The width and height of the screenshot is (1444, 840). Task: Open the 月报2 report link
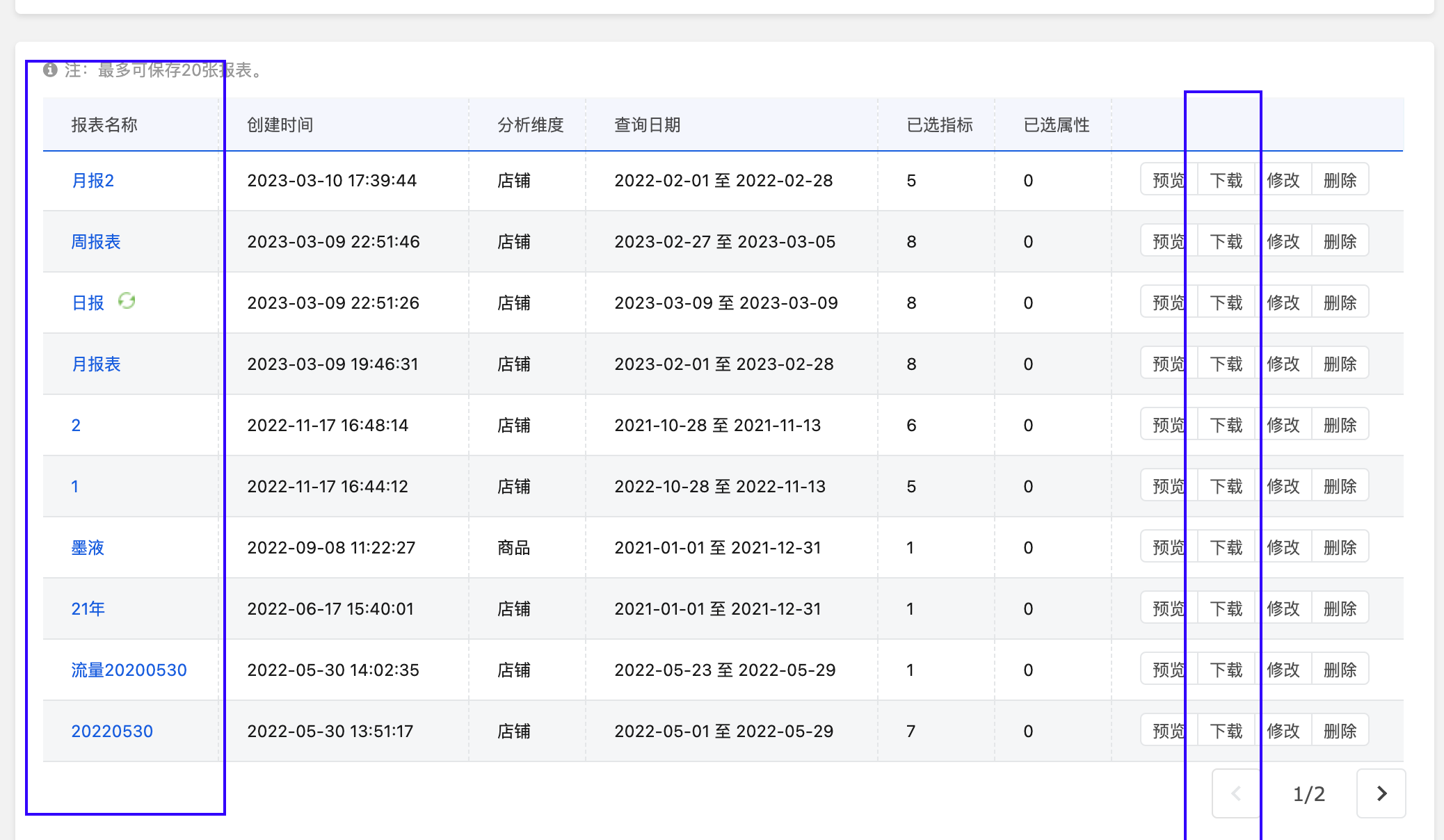(x=93, y=181)
